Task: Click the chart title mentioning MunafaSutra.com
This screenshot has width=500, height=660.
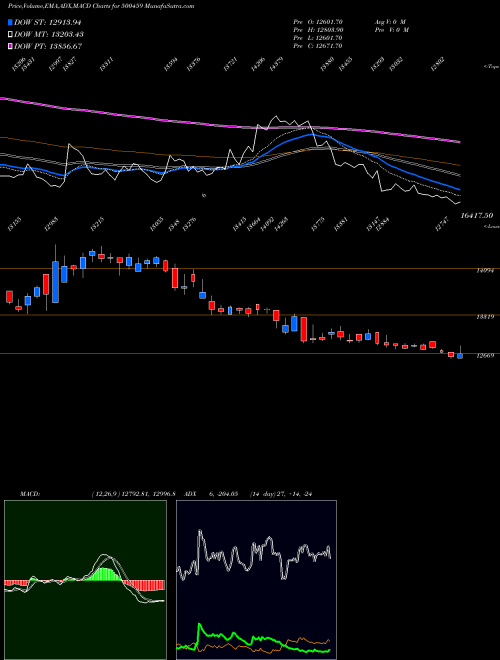Action: 101,6
